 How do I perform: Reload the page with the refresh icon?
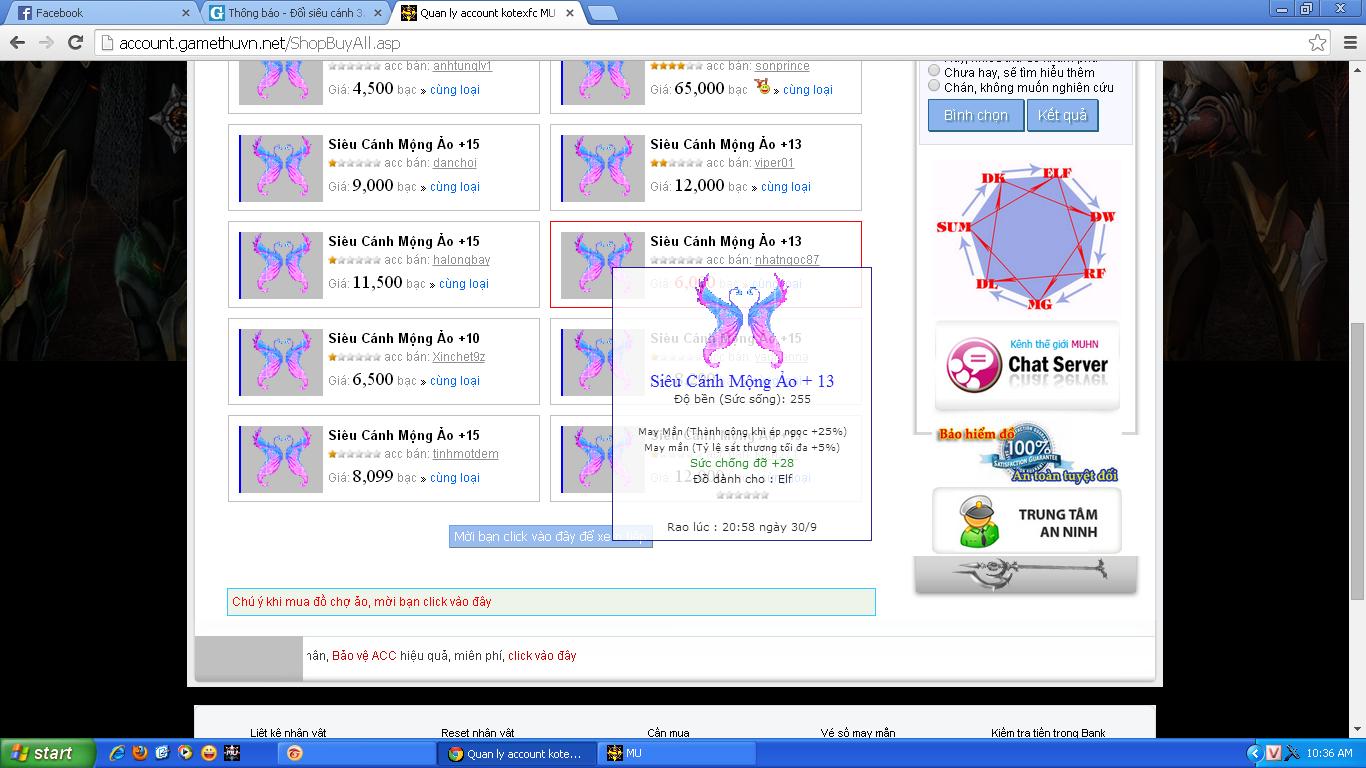75,43
